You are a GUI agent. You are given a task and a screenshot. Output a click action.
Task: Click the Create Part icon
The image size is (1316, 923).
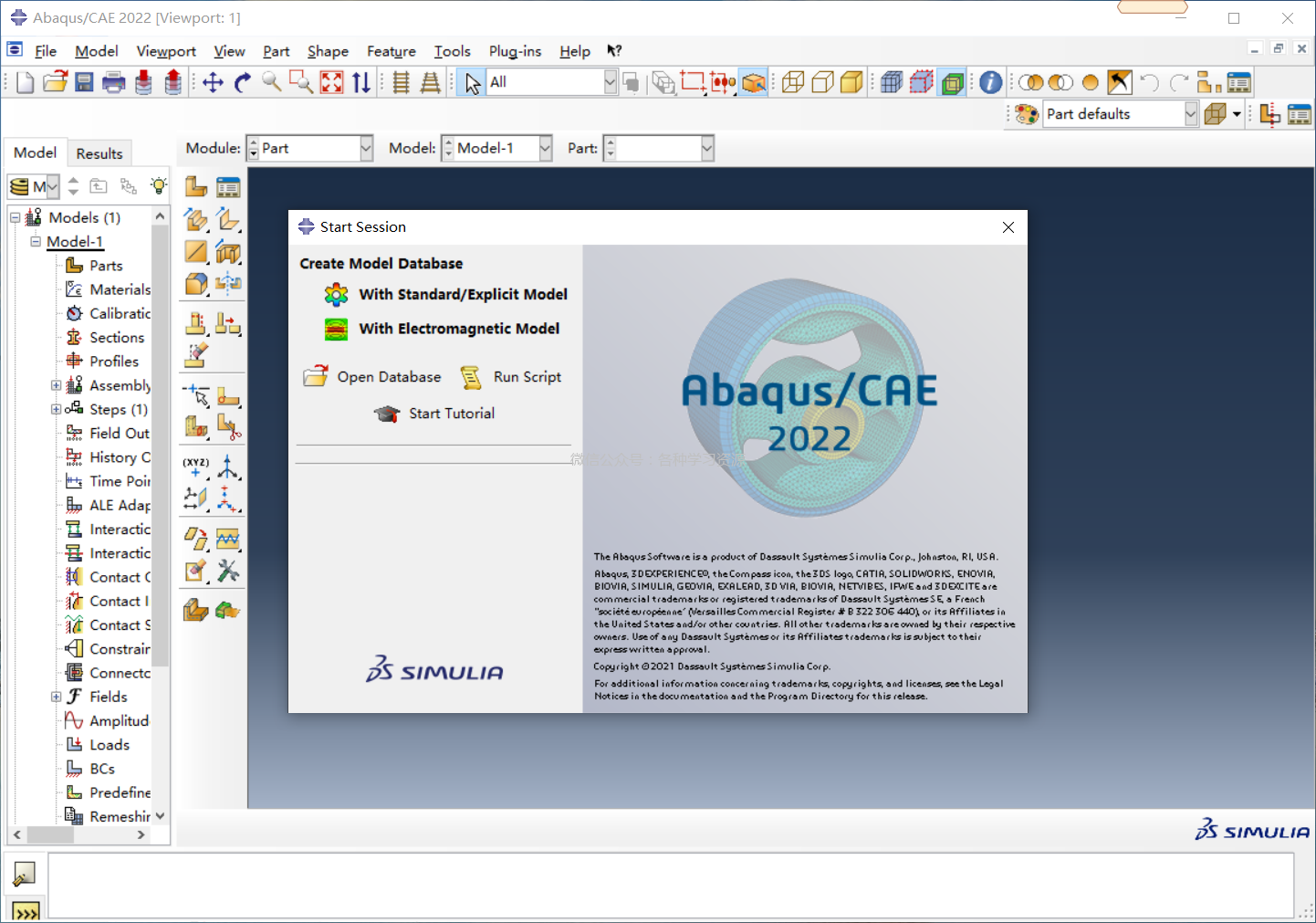tap(196, 187)
